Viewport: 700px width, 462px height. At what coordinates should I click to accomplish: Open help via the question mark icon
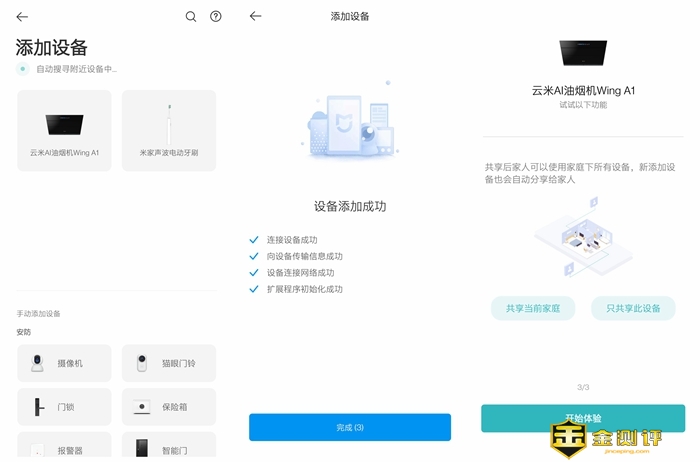pyautogui.click(x=215, y=17)
